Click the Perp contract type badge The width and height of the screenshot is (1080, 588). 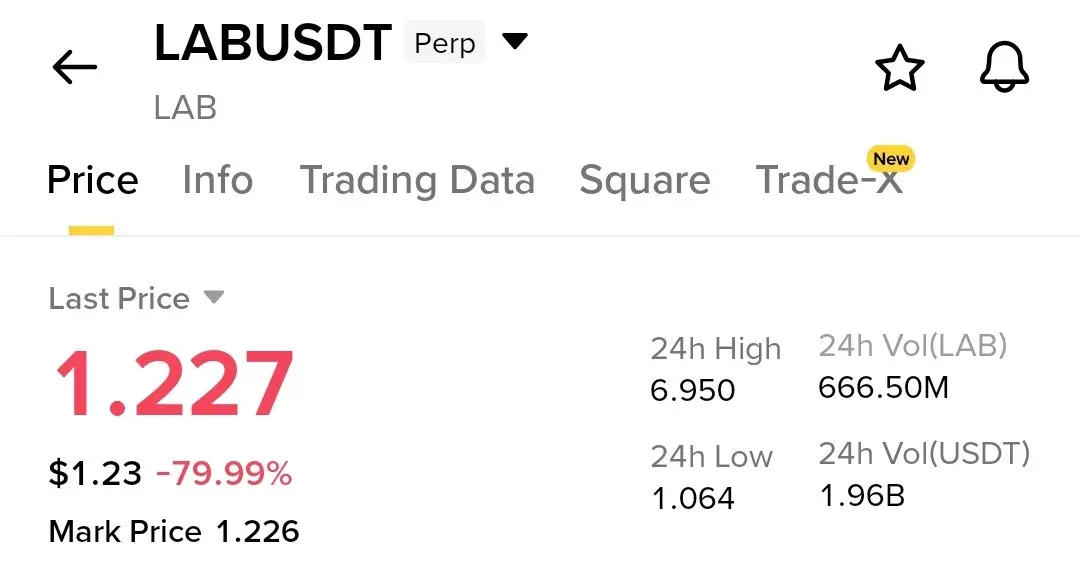(444, 43)
